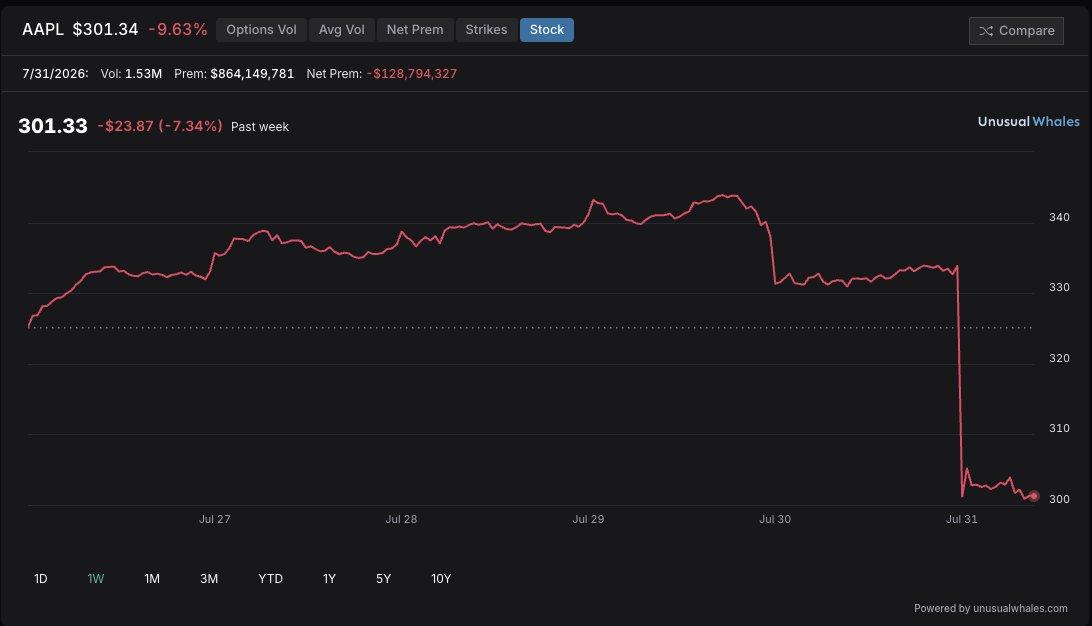
Task: Click the Past week label
Action: (260, 127)
